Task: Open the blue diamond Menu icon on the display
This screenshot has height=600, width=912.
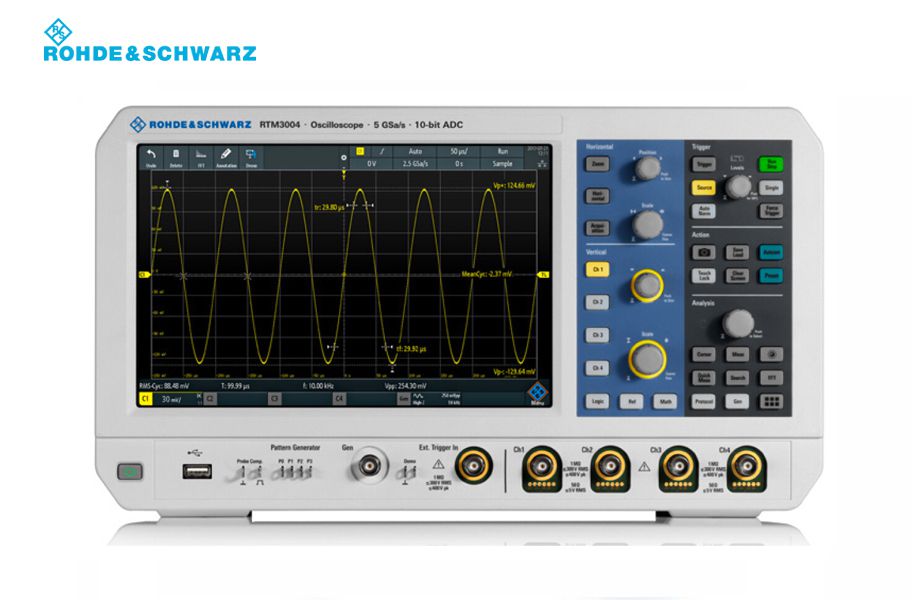Action: [x=538, y=392]
